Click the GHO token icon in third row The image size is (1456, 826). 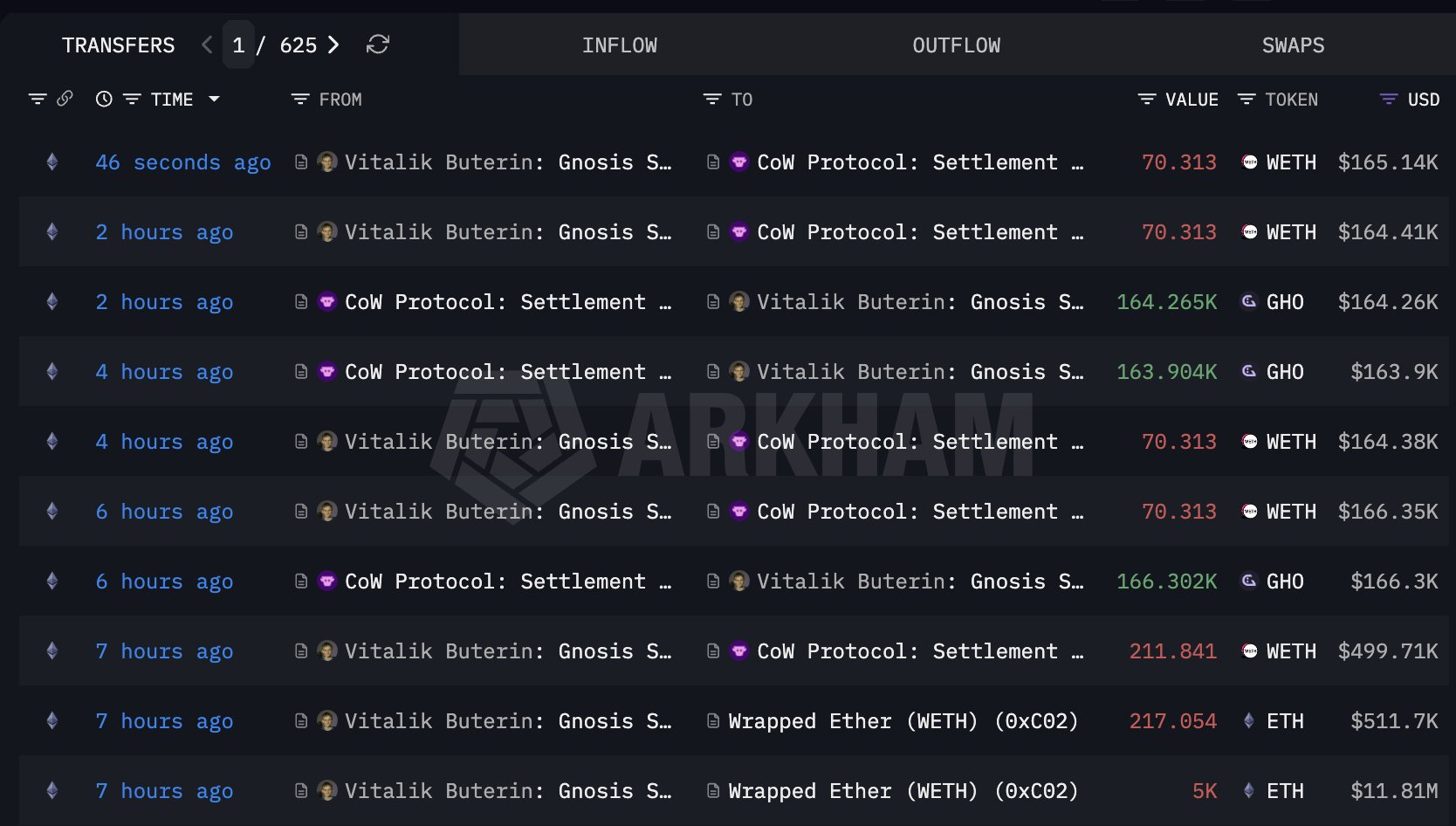[1249, 301]
